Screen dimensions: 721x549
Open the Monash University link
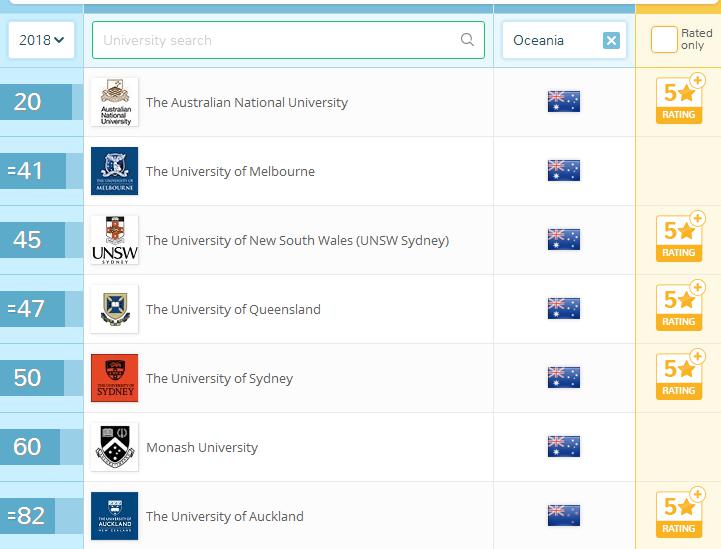(x=202, y=447)
